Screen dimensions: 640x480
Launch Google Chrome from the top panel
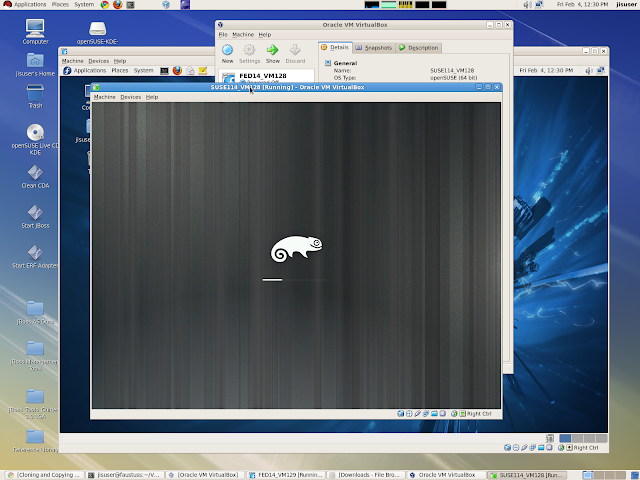[105, 4]
